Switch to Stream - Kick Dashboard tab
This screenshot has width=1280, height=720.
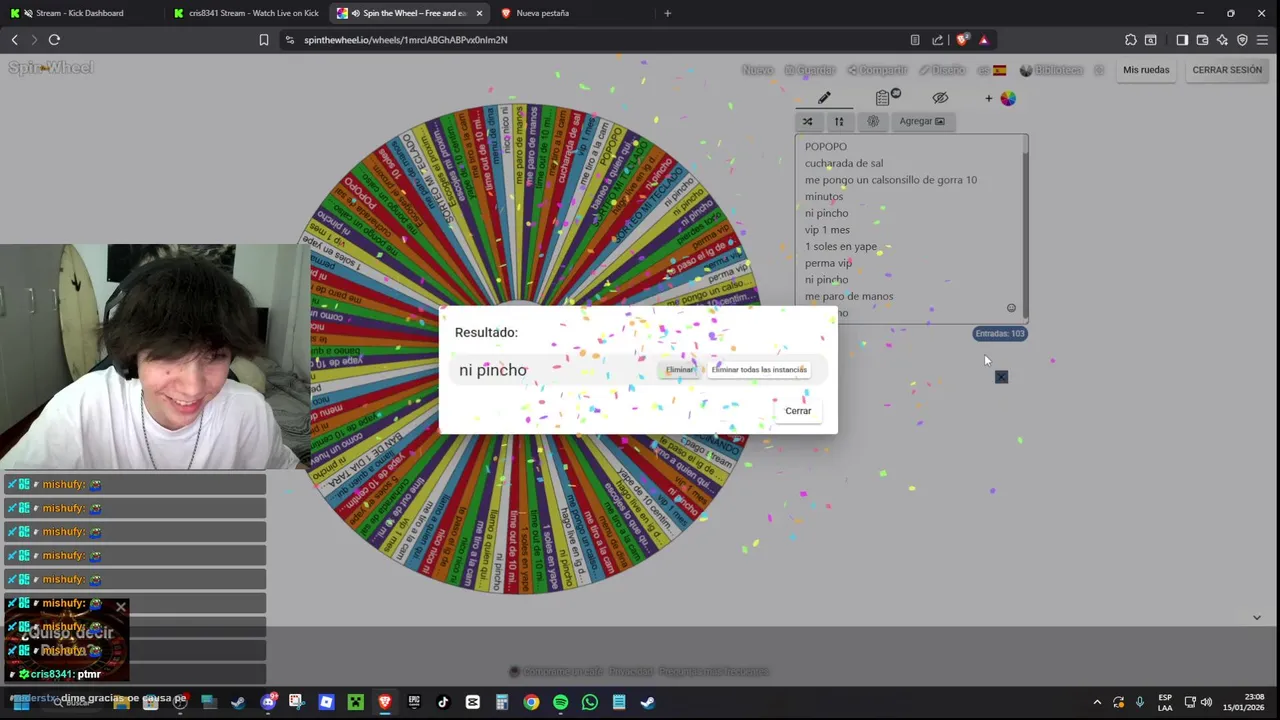80,13
